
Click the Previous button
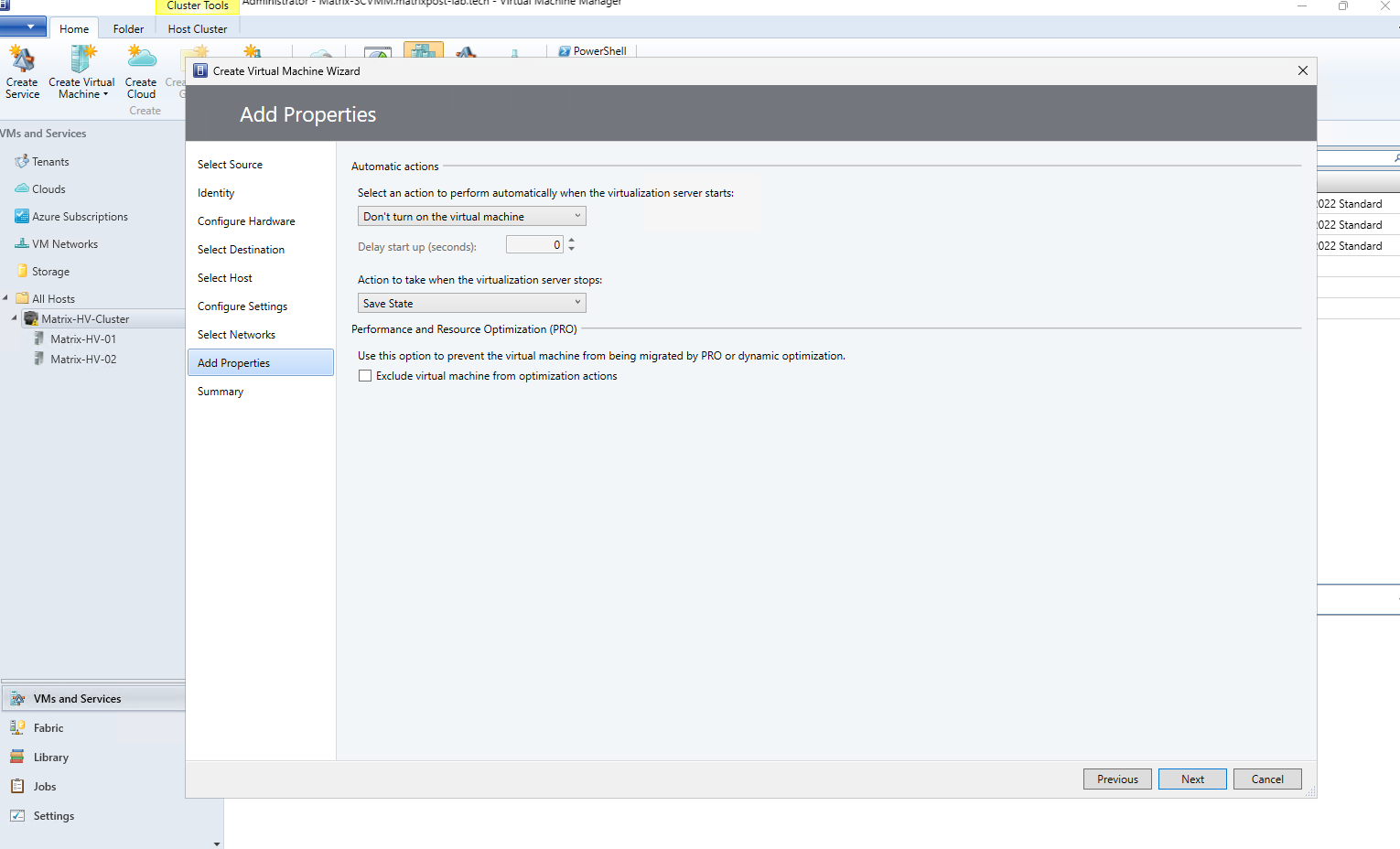[x=1117, y=779]
